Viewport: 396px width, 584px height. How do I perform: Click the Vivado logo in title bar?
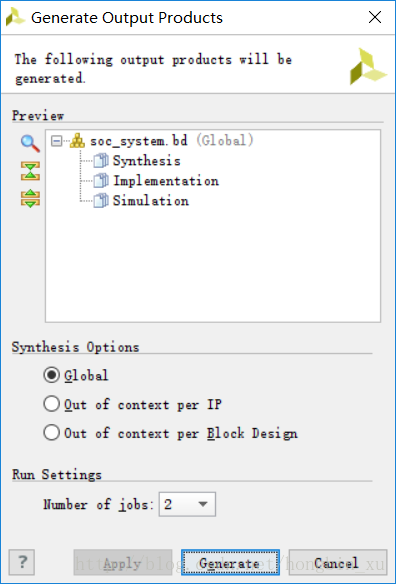pos(15,18)
